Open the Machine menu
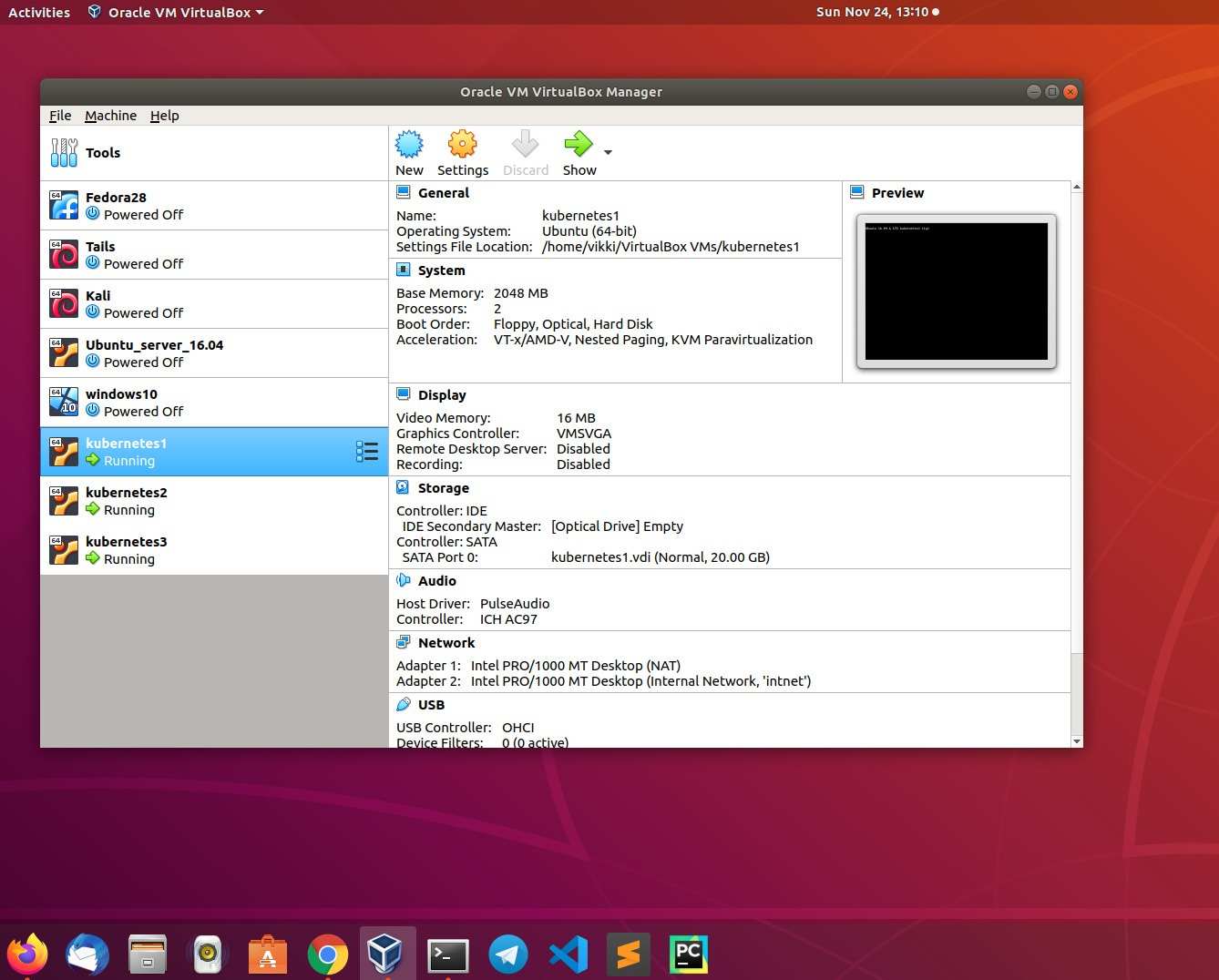The image size is (1219, 980). pos(110,116)
